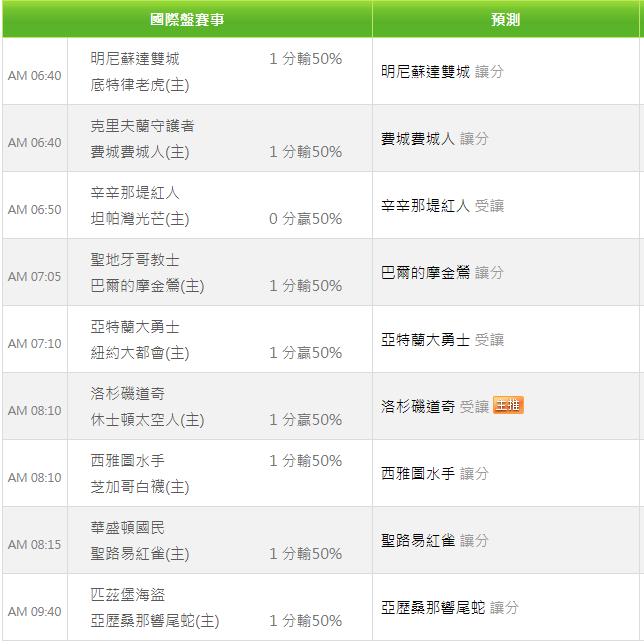644x644 pixels.
Task: Click prediction 西雅圖水手 讓分
Action: (435, 474)
